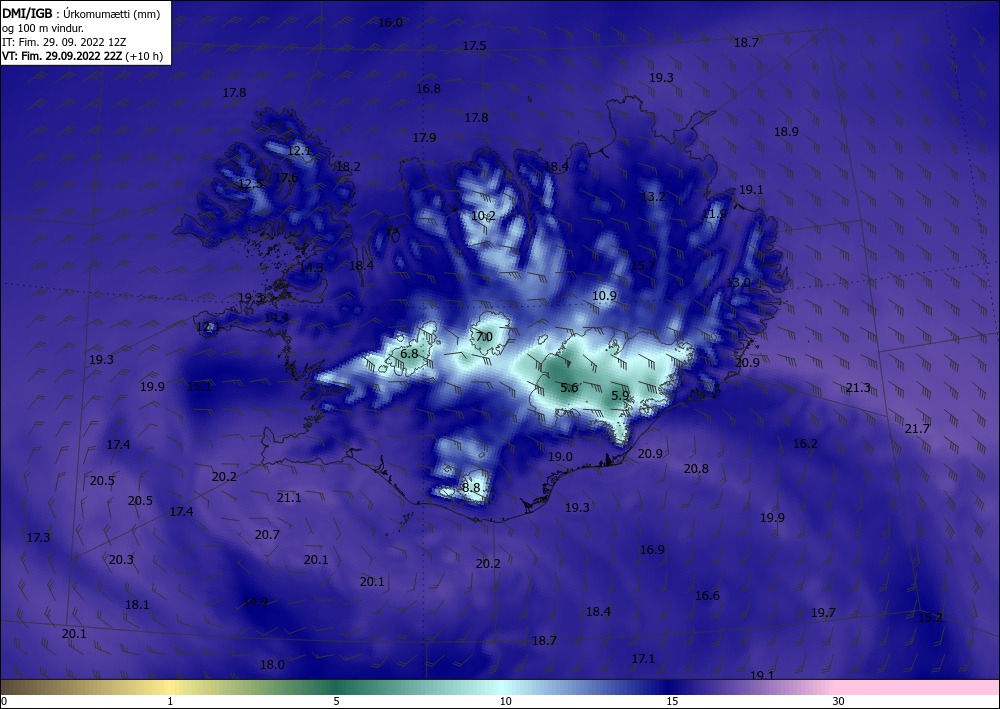Screen dimensions: 1000x709
Task: Click the legend tick label 1
Action: pos(170,702)
